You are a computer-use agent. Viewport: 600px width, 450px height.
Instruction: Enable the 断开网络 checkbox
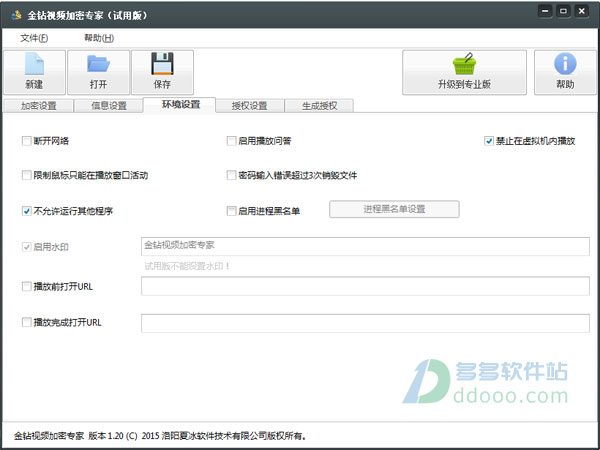(26, 141)
